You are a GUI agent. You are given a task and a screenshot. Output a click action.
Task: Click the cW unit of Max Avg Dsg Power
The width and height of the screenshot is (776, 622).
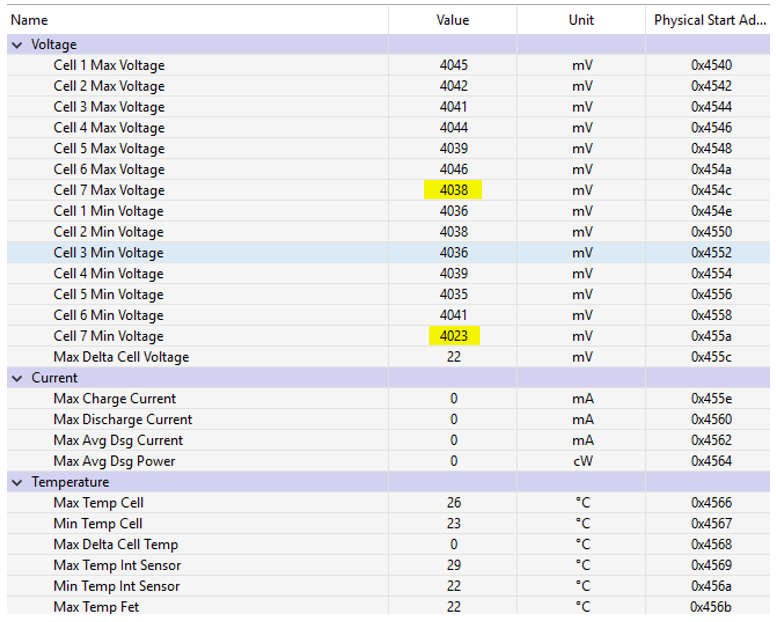[x=582, y=461]
